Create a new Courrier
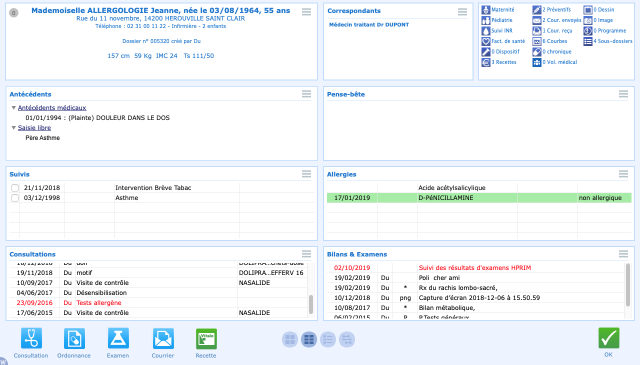 163,338
